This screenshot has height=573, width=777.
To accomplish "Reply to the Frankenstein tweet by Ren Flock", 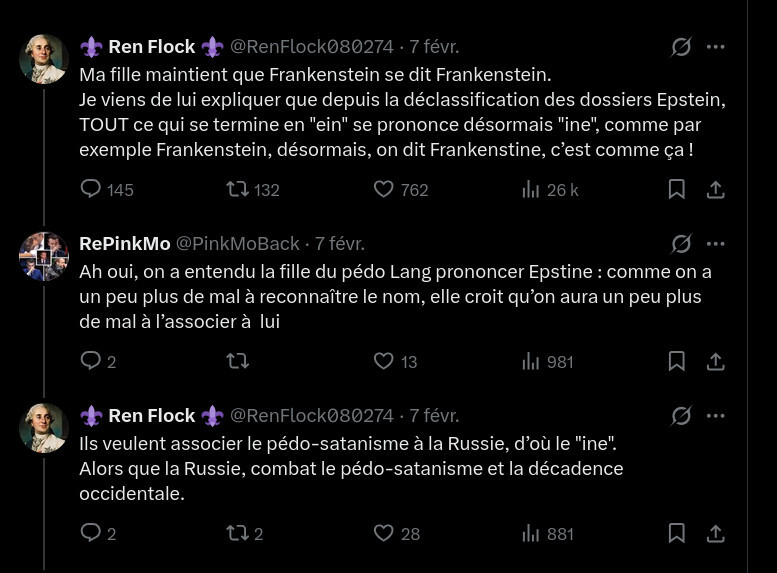I will click(x=91, y=189).
